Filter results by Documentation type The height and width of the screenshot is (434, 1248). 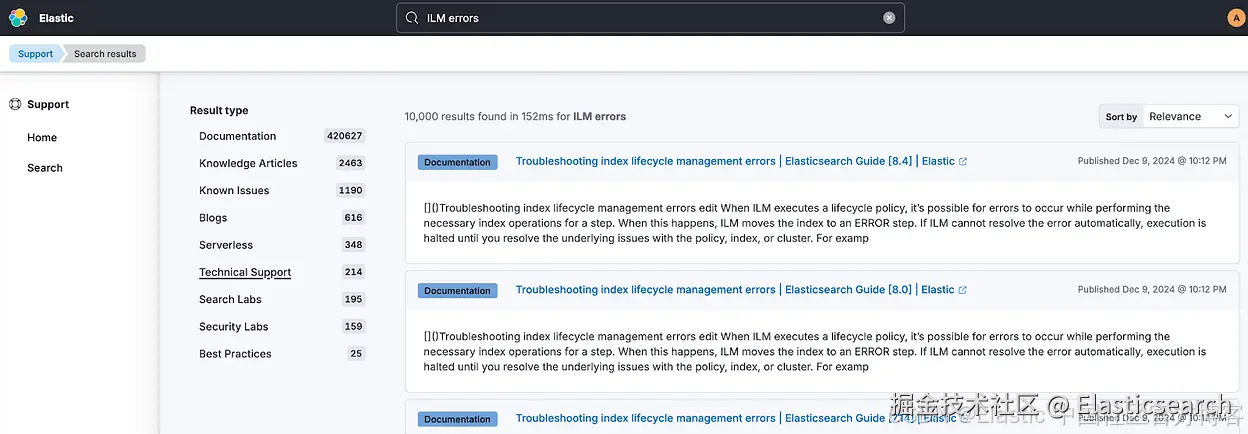point(237,136)
